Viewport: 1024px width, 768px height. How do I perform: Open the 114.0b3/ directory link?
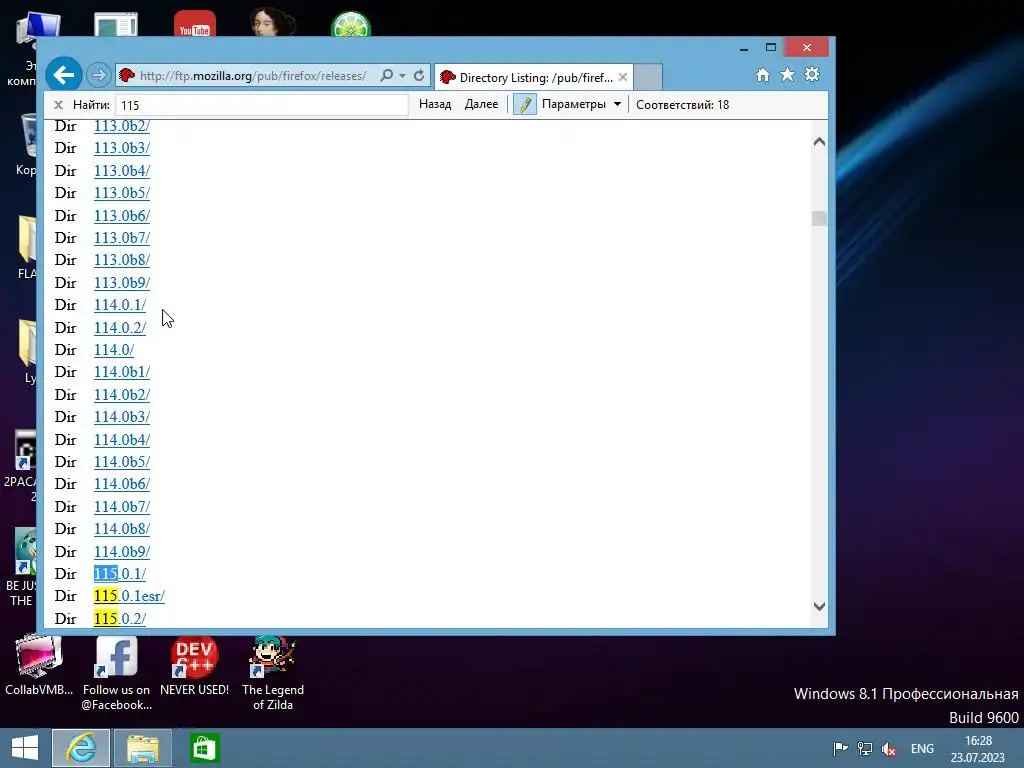(121, 417)
